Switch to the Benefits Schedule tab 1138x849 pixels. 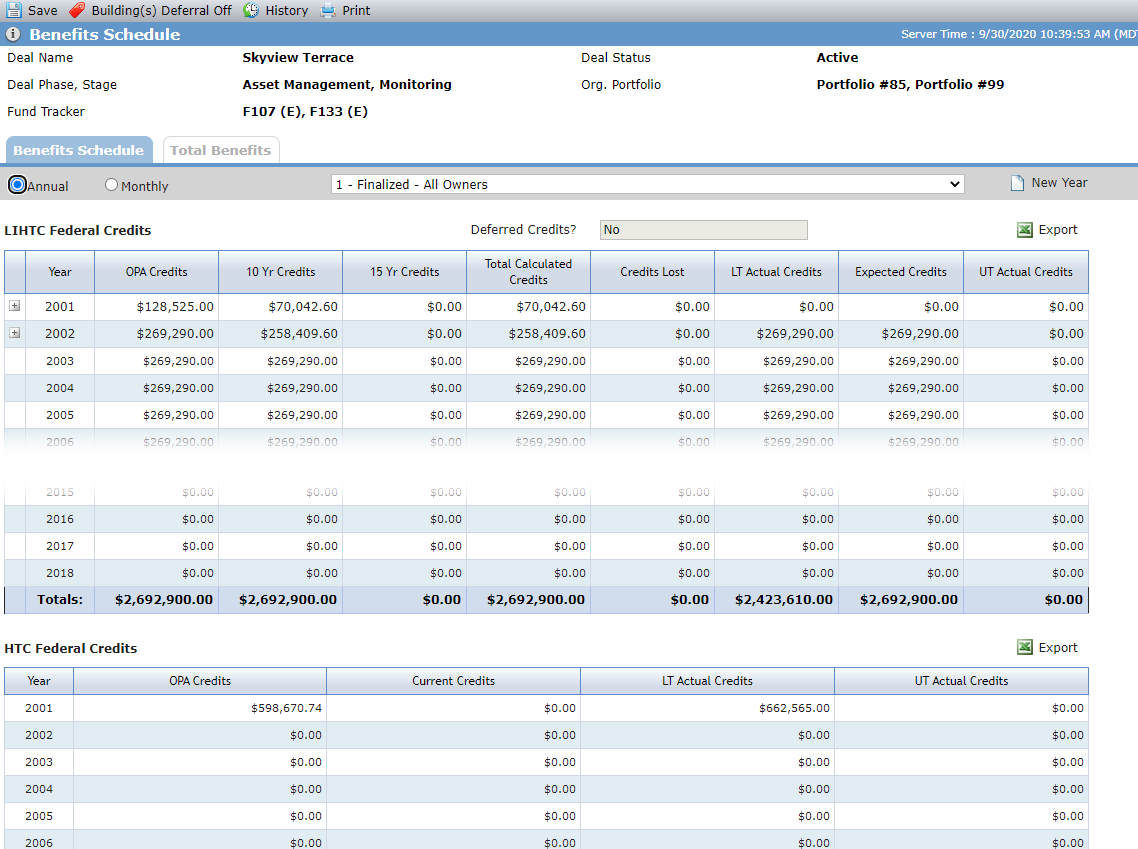[x=79, y=150]
